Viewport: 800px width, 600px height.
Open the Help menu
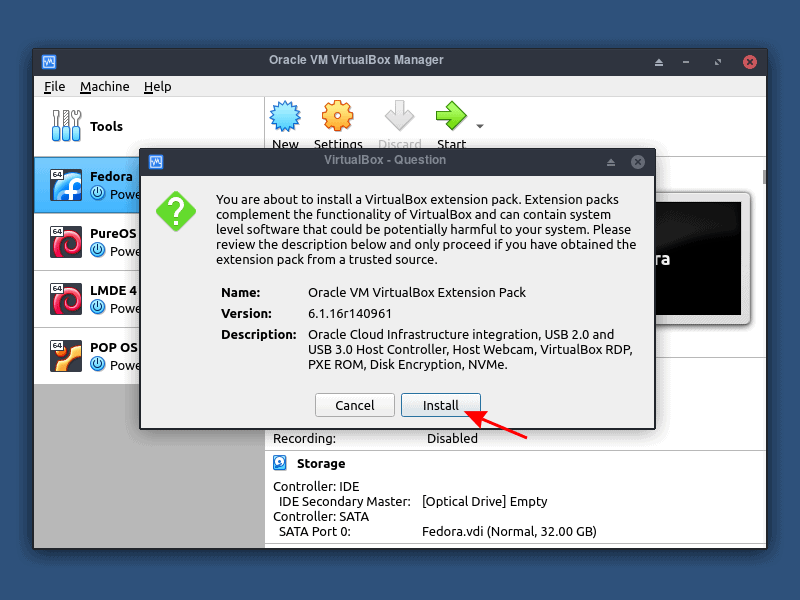pyautogui.click(x=157, y=87)
